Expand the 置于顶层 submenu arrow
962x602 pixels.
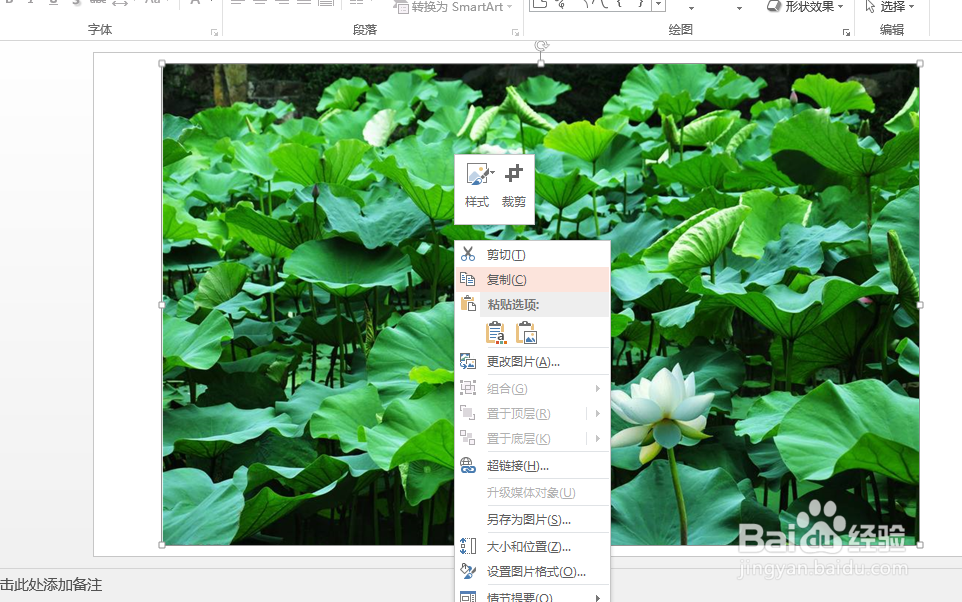pos(598,414)
